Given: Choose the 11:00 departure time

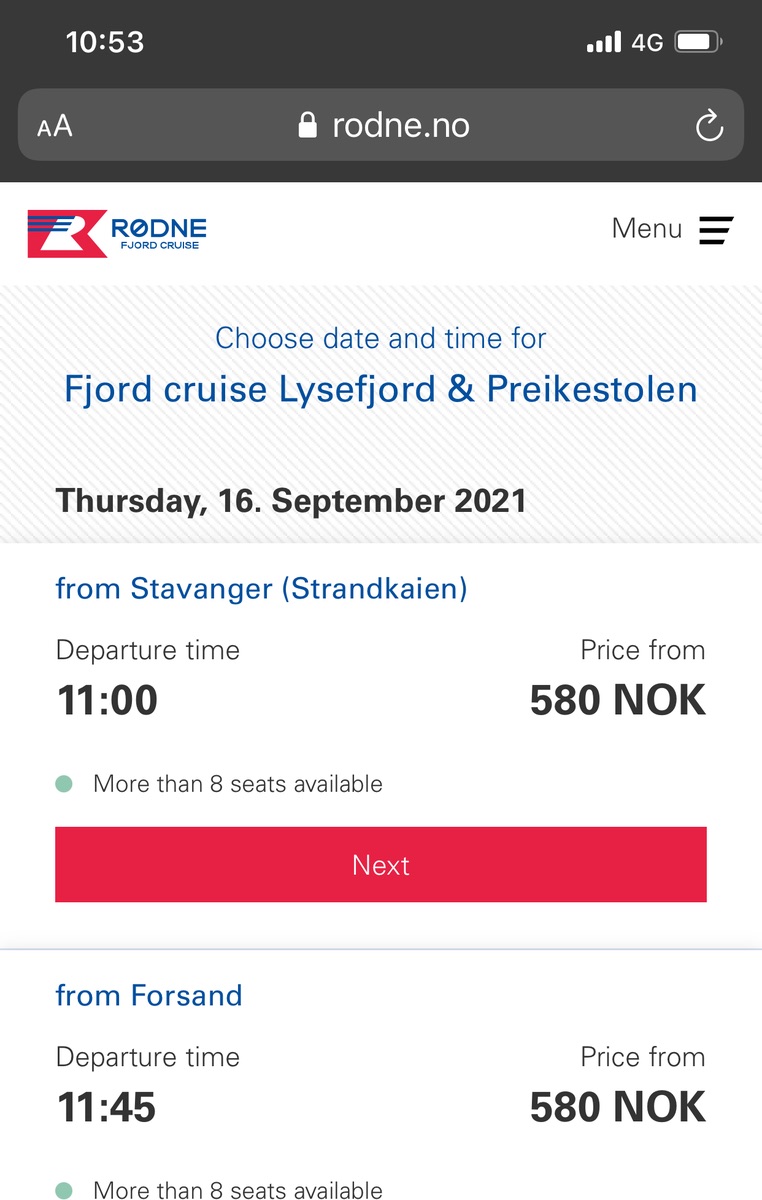Looking at the screenshot, I should pos(107,700).
